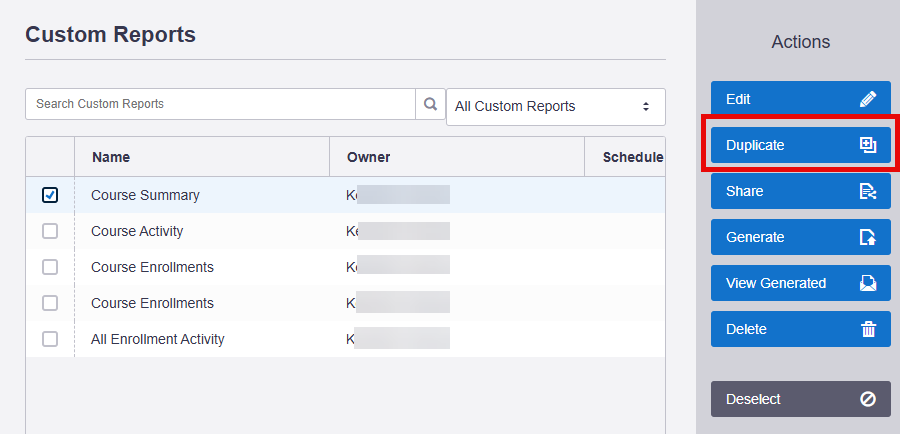Tick the first Course Enrollments checkbox

tap(50, 268)
